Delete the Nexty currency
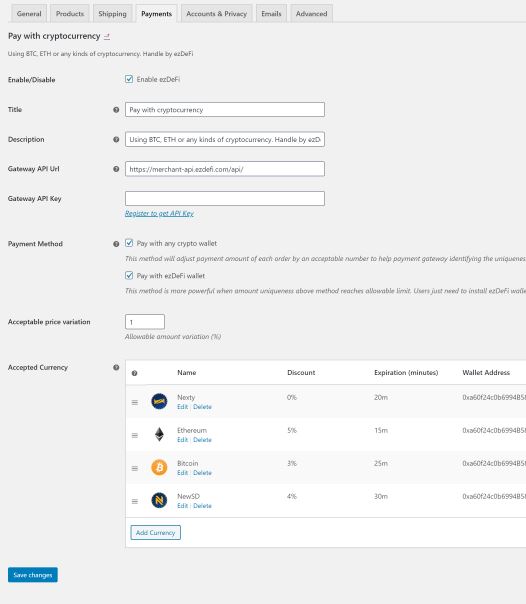The width and height of the screenshot is (526, 604). pos(202,407)
